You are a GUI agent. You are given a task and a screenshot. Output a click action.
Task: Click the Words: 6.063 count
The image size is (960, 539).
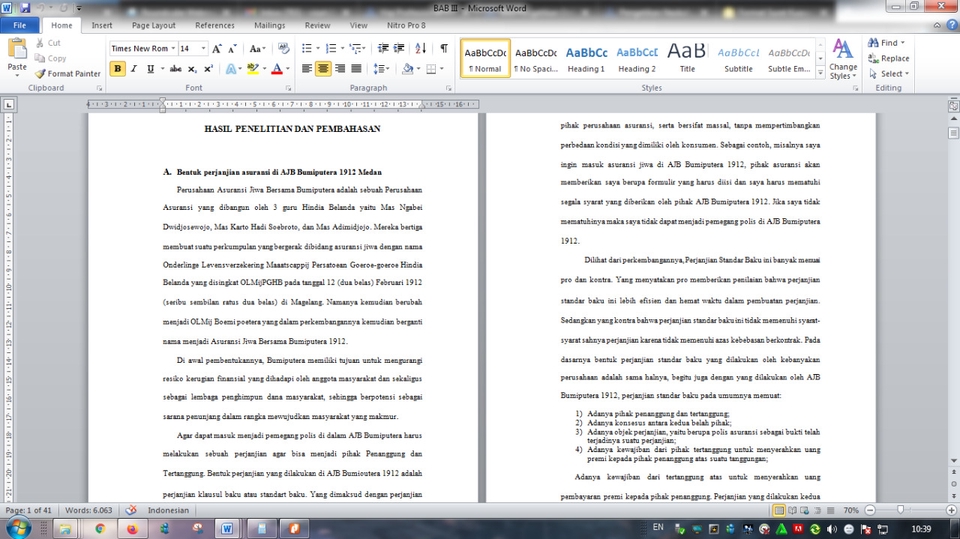point(89,510)
